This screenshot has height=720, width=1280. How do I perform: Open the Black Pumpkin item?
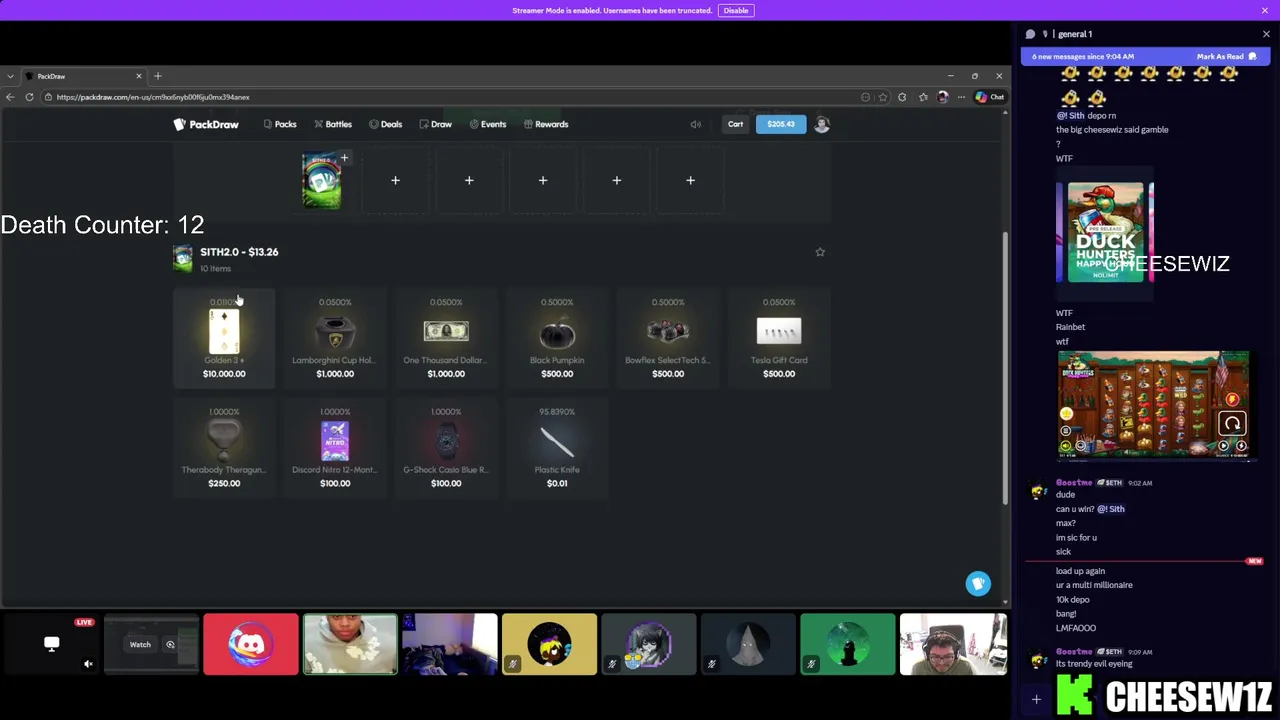(x=557, y=338)
